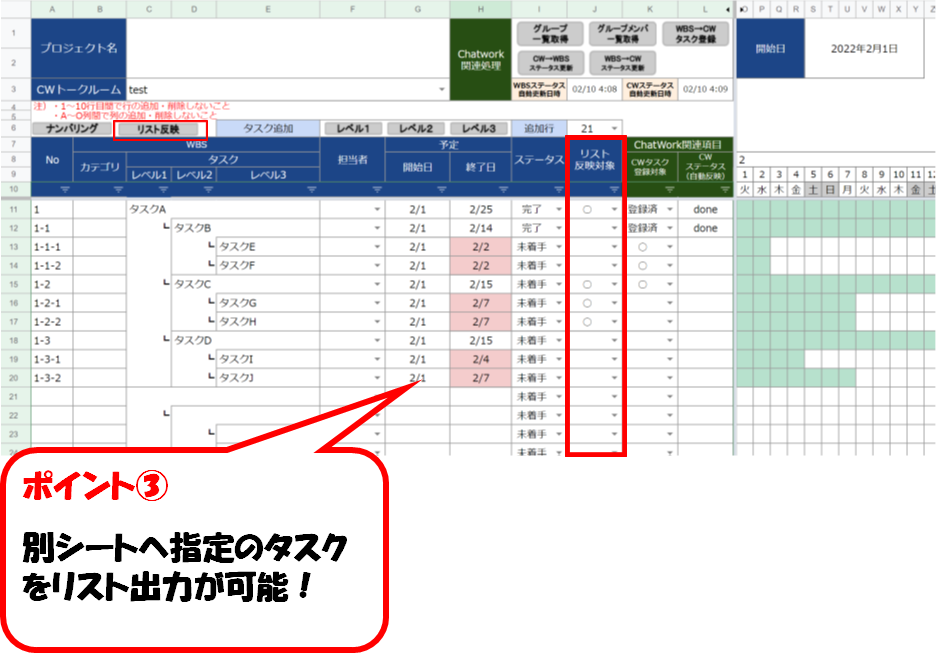Open ステータス dropdown for タスクA row
The height and width of the screenshot is (653, 939).
[559, 210]
